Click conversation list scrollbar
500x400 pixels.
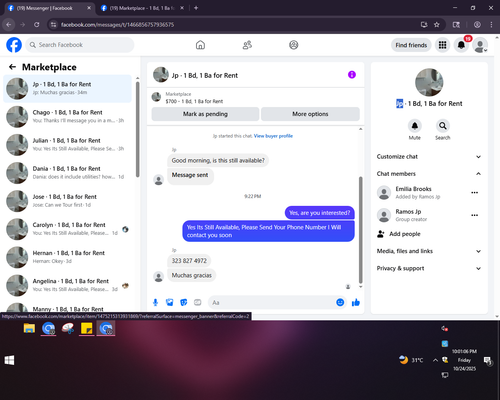(x=138, y=129)
